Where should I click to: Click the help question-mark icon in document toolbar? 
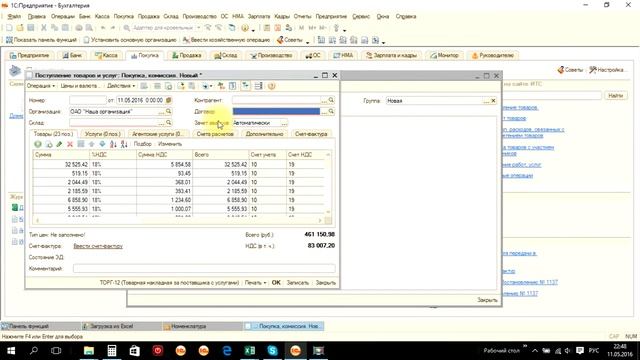pos(271,86)
